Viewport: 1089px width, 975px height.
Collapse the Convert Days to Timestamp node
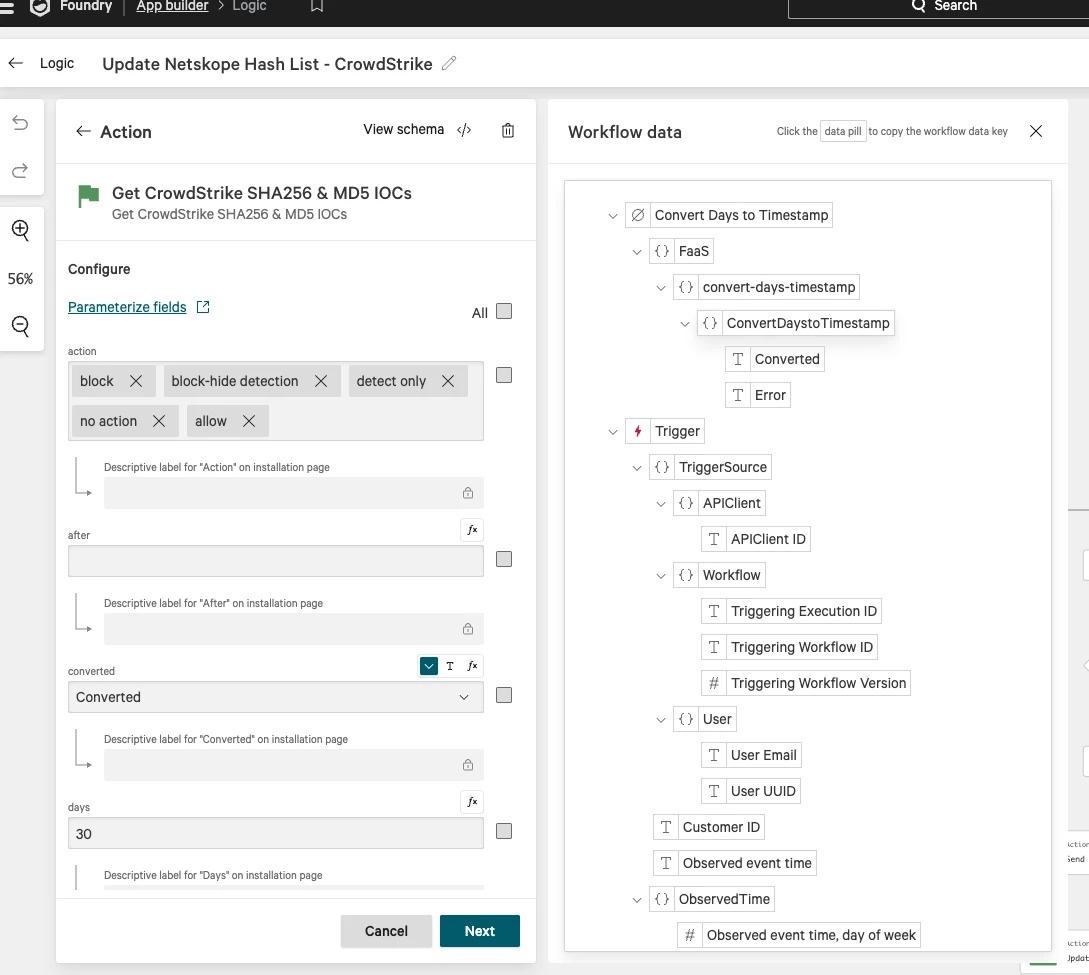pyautogui.click(x=613, y=216)
